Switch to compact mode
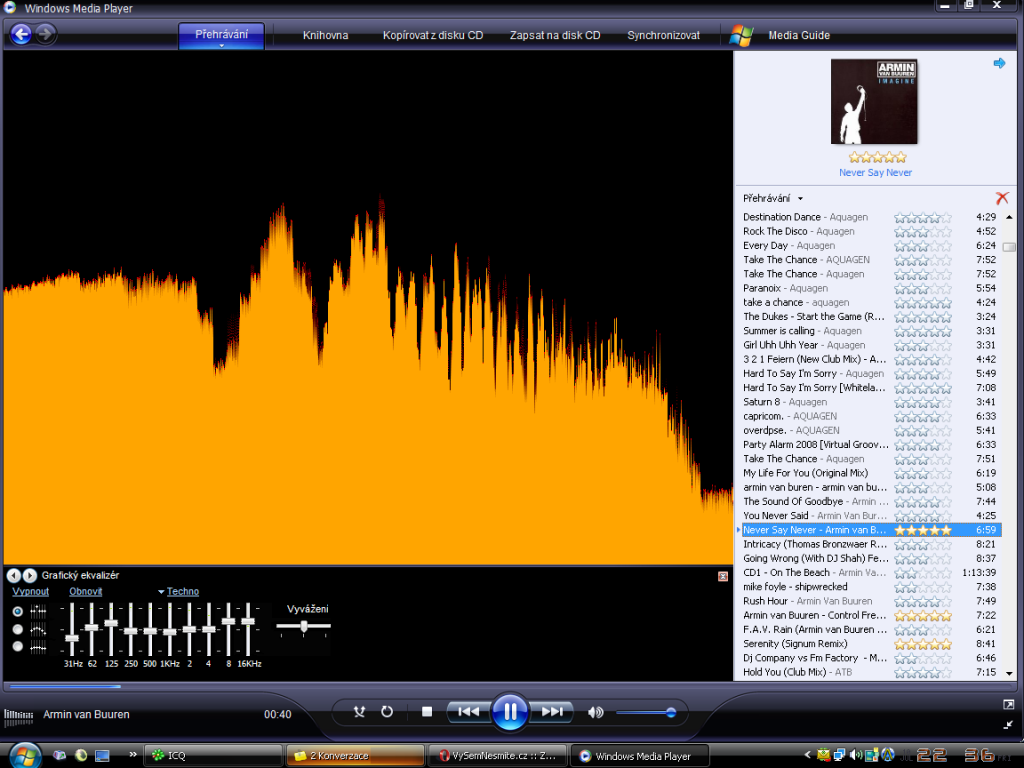Viewport: 1024px width, 768px height. click(1008, 725)
